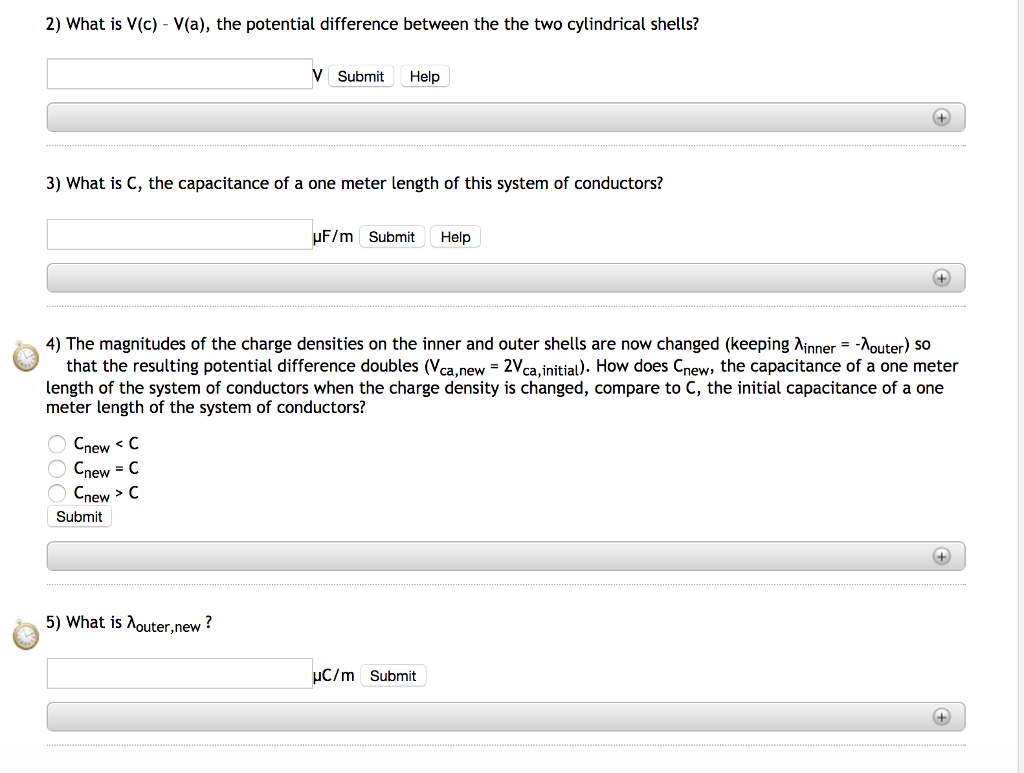Open Help for the capacitance question
The image size is (1024, 773).
point(455,237)
